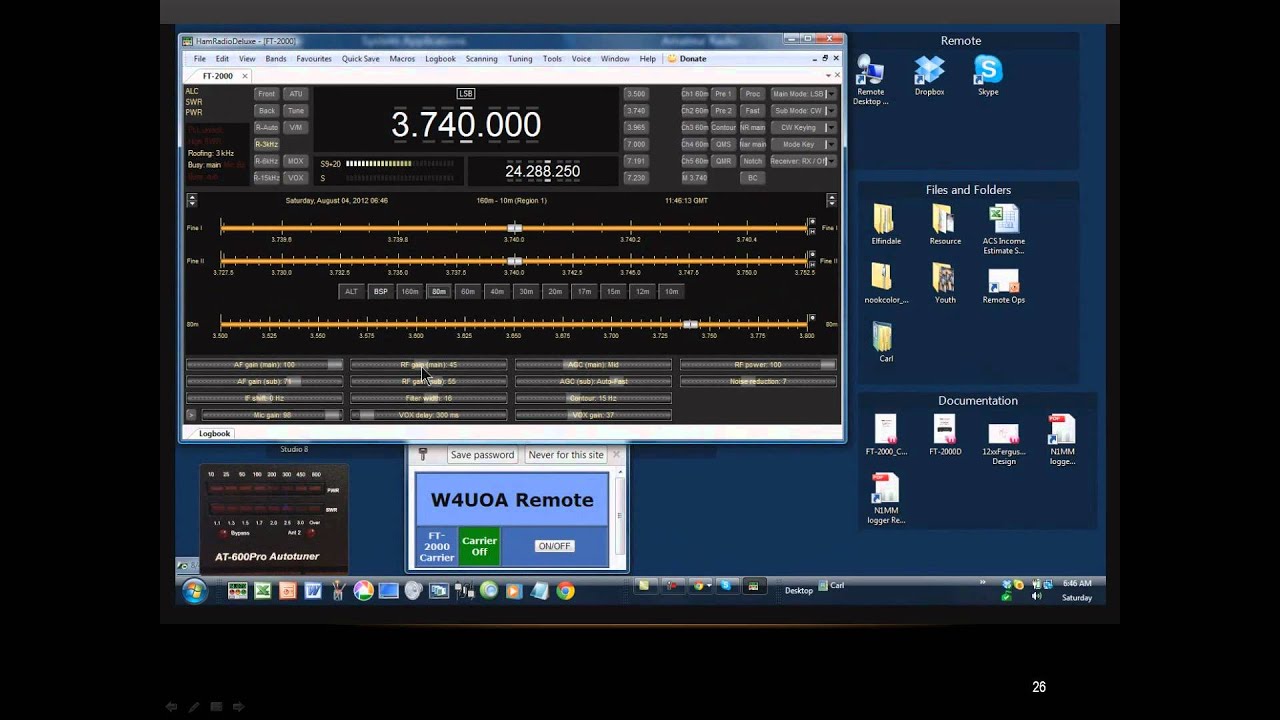Open the Main Mode: LSB dropdown
Image resolution: width=1280 pixels, height=720 pixels.
803,94
